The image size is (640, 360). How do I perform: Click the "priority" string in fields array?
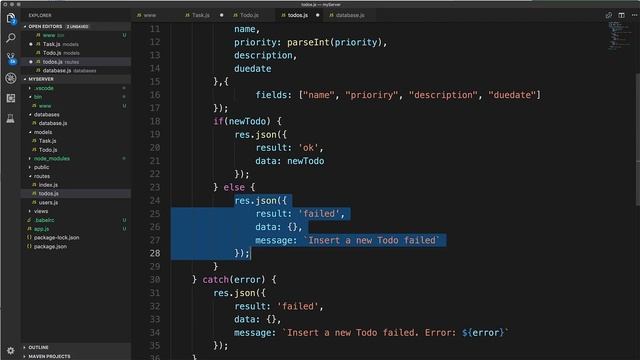pos(371,95)
